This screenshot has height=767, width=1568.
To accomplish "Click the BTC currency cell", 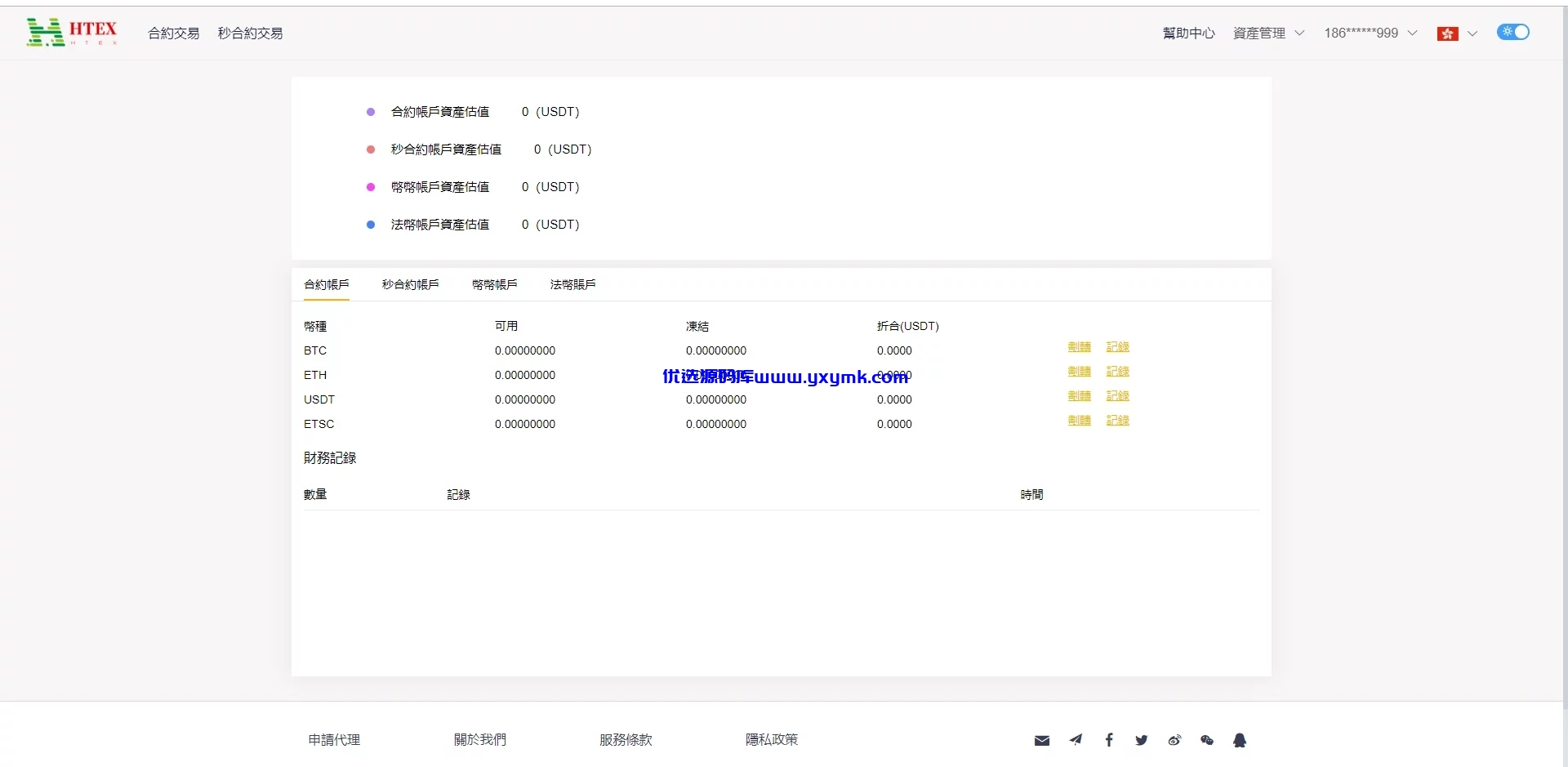I will [315, 350].
